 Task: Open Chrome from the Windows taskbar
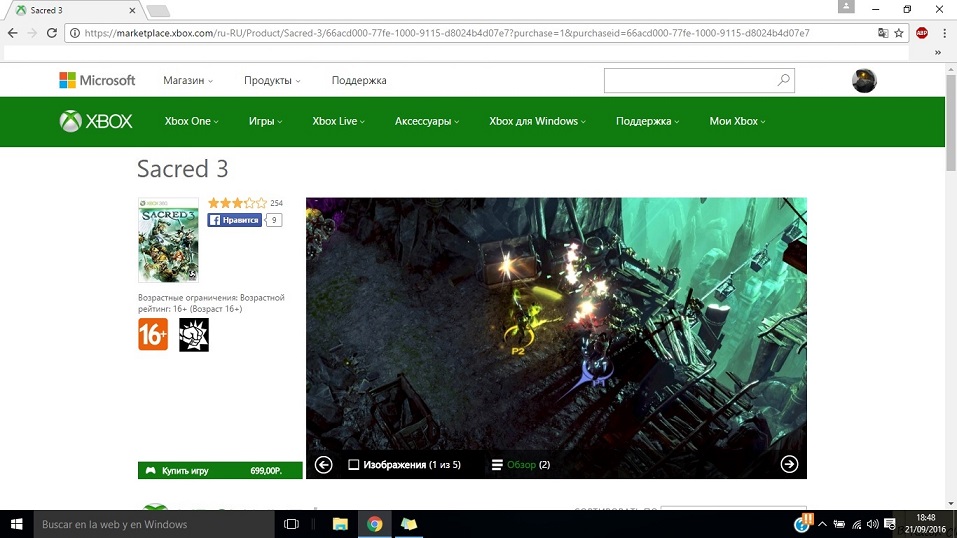[x=374, y=524]
